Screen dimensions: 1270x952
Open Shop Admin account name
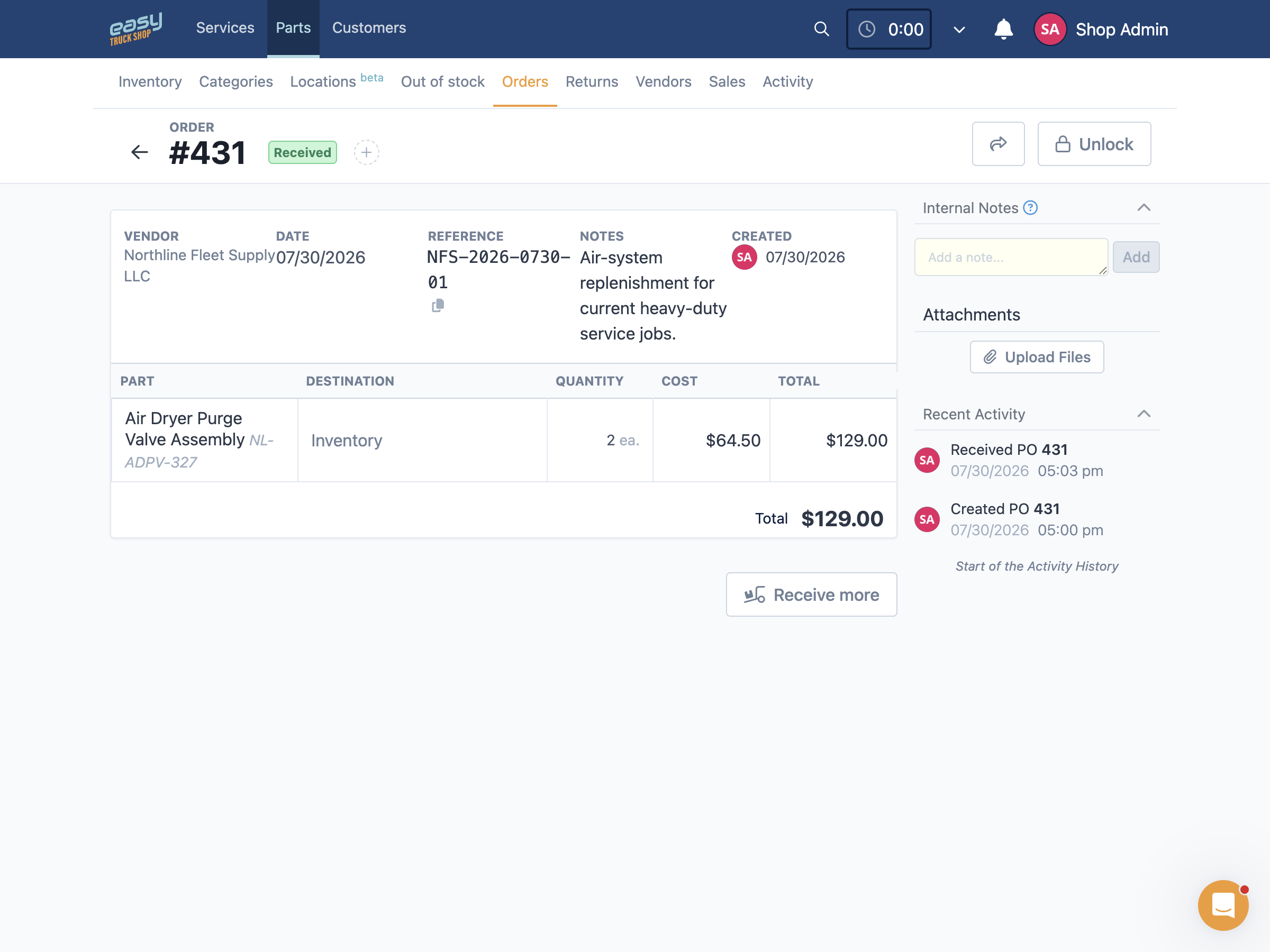coord(1121,29)
